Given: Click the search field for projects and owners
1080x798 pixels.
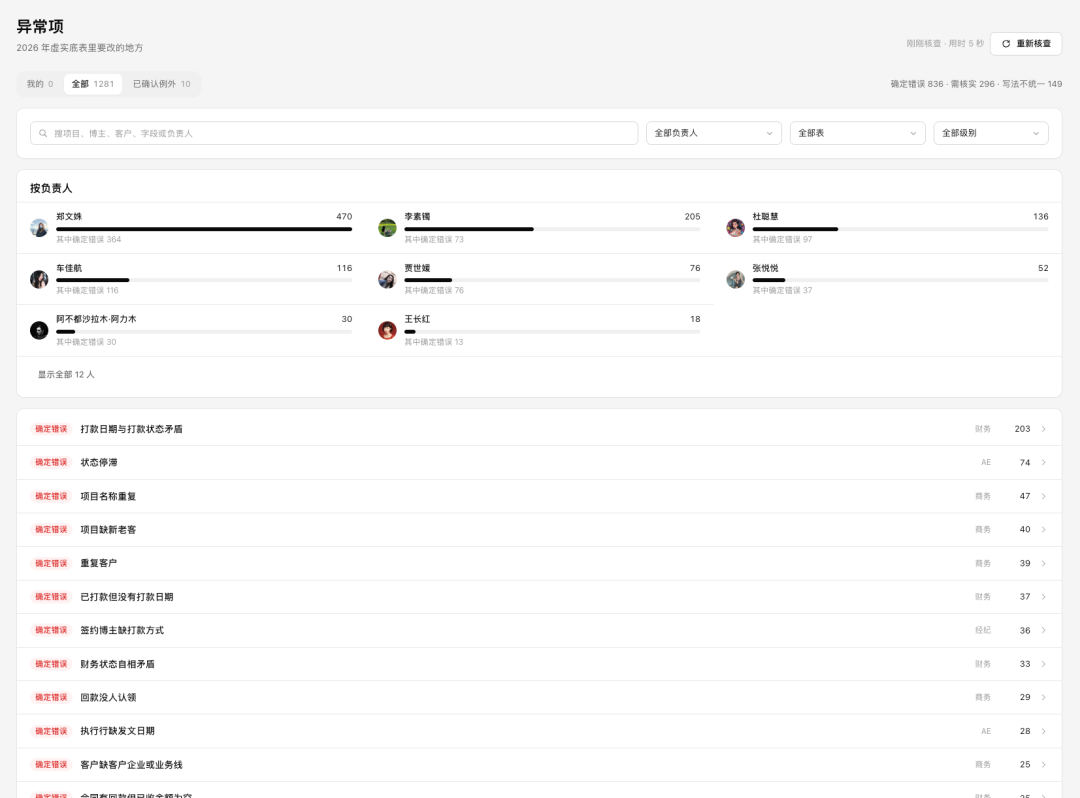Looking at the screenshot, I should tap(334, 134).
